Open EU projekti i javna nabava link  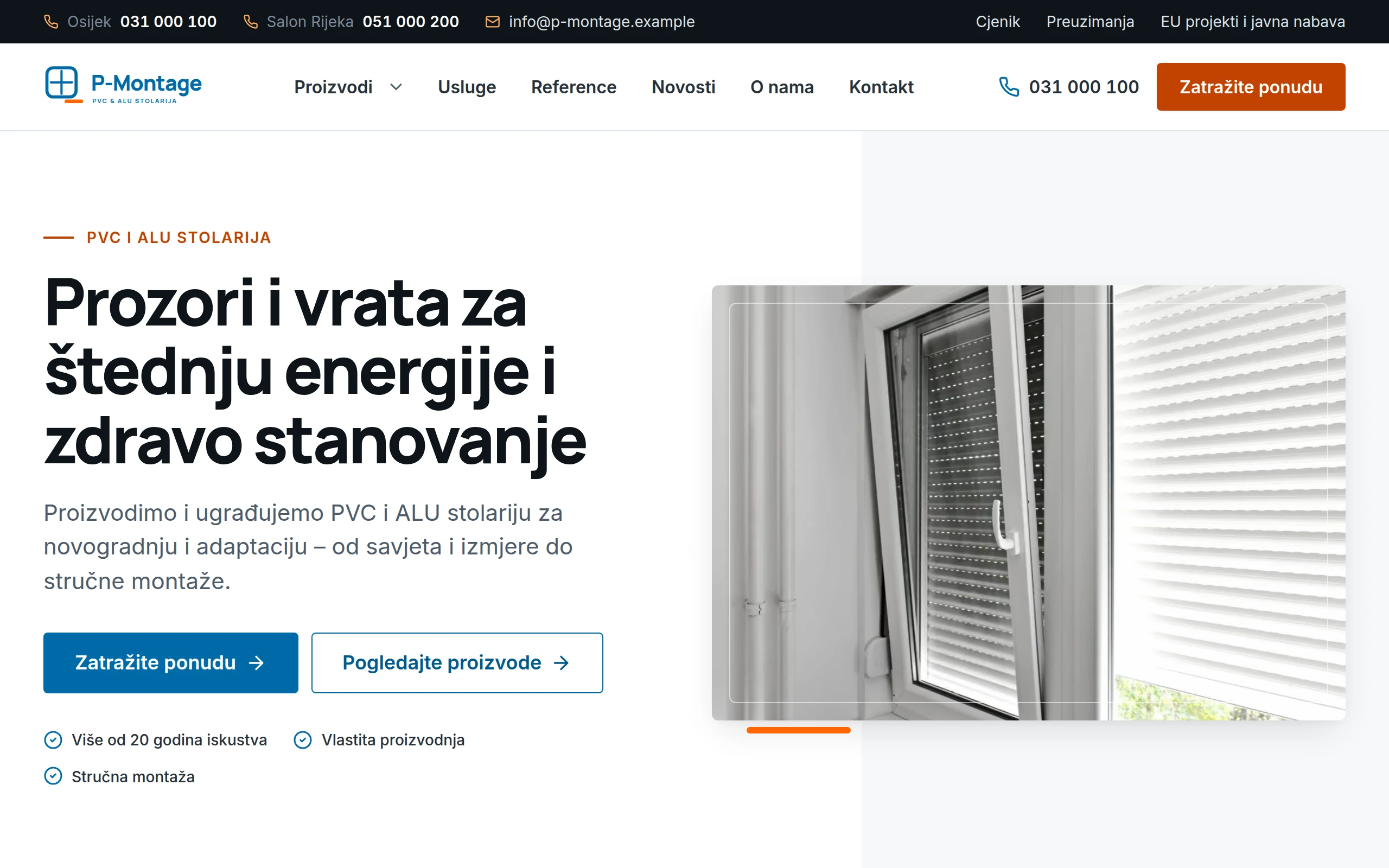[x=1252, y=22]
